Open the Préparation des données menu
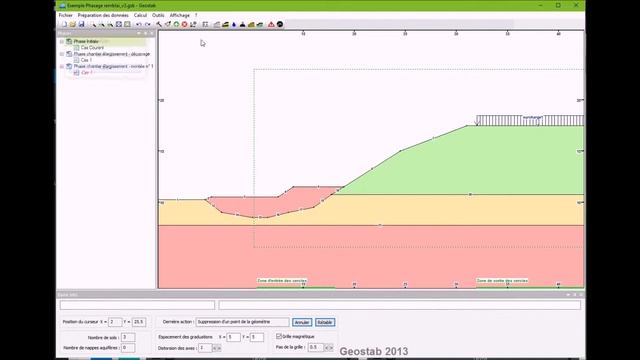The width and height of the screenshot is (640, 360). pyautogui.click(x=103, y=15)
